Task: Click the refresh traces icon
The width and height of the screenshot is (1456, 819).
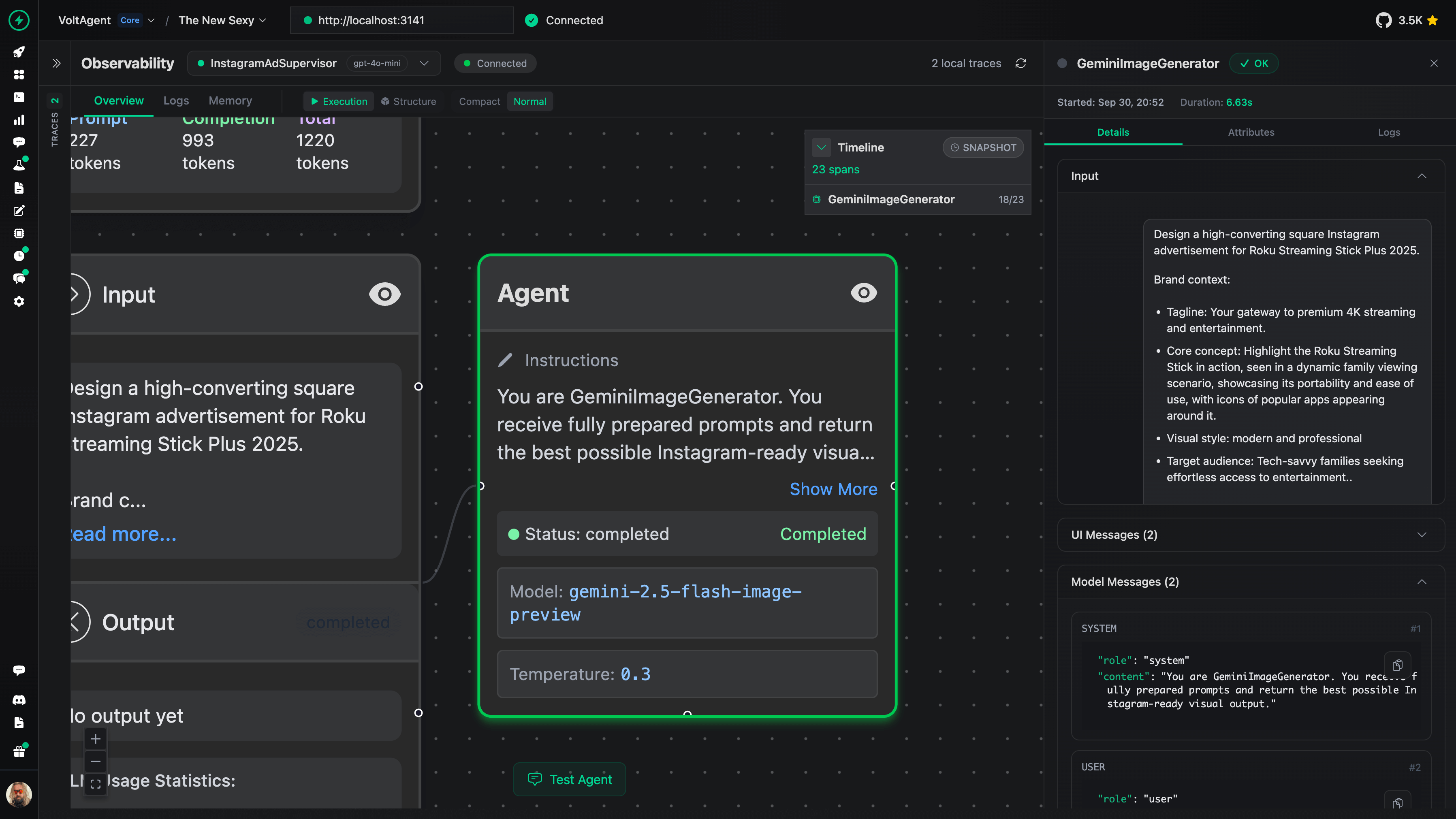Action: click(x=1021, y=63)
